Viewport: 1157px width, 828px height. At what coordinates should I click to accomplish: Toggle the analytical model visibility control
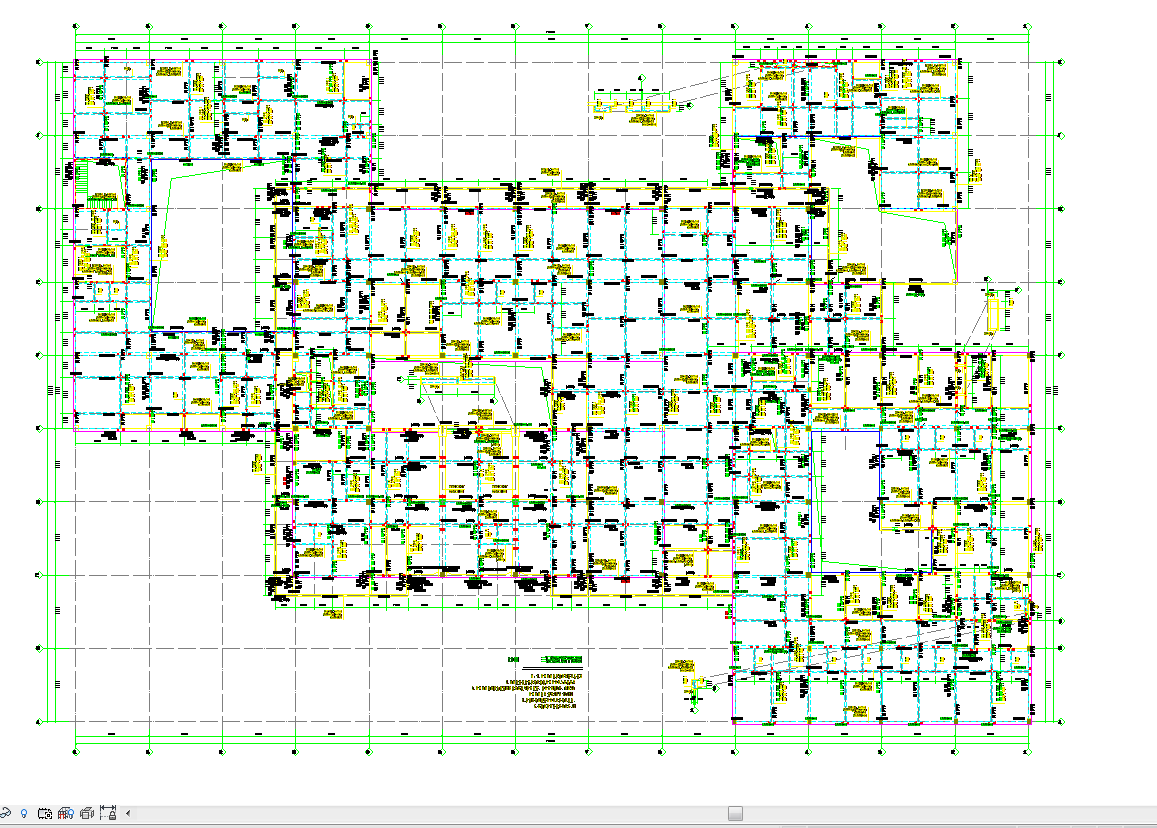point(67,814)
